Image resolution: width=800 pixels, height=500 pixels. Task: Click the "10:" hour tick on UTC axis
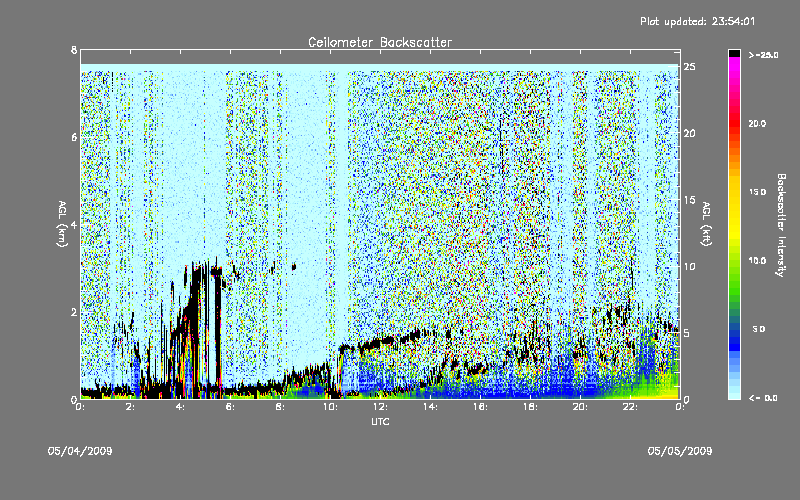(330, 407)
